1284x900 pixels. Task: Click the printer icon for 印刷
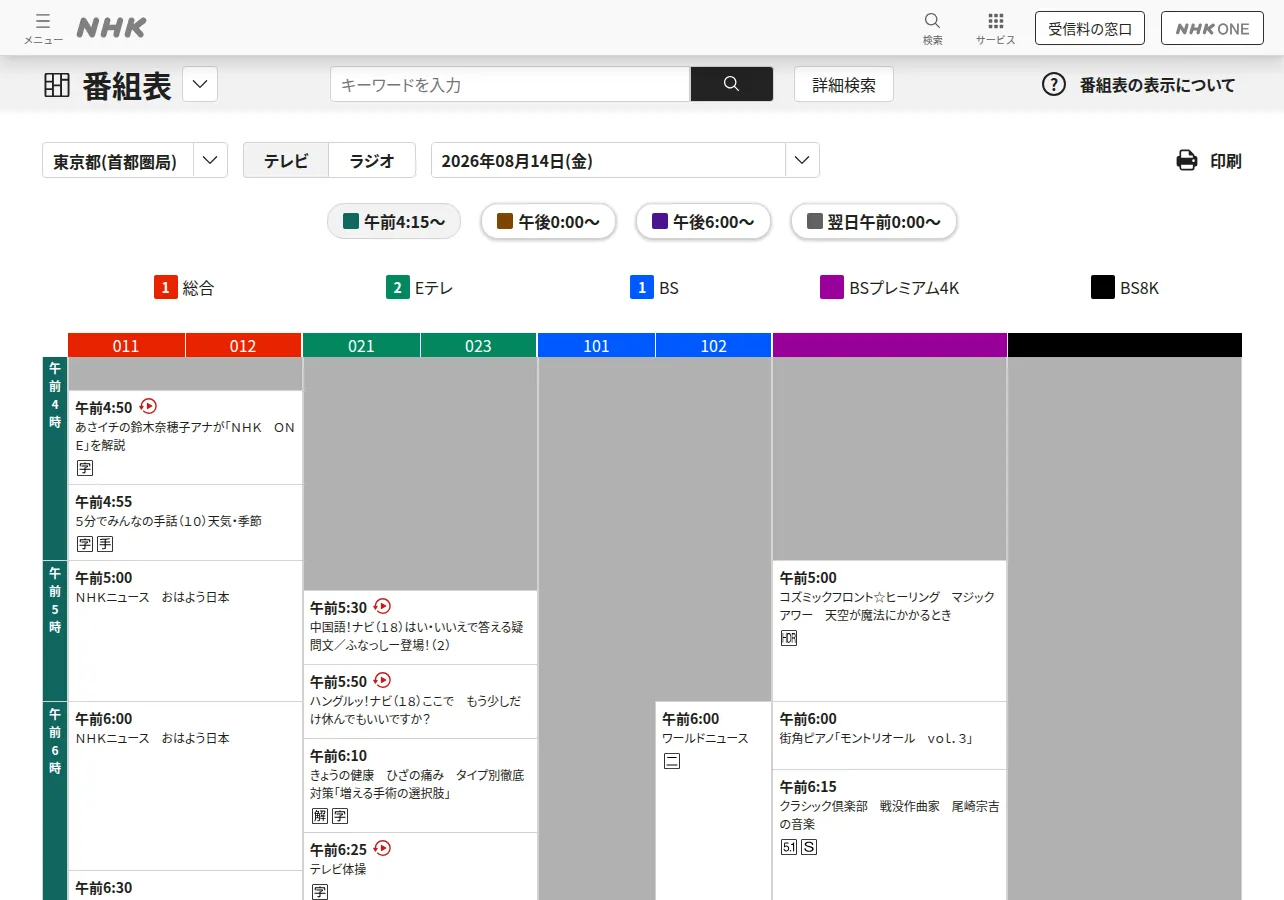(1187, 160)
